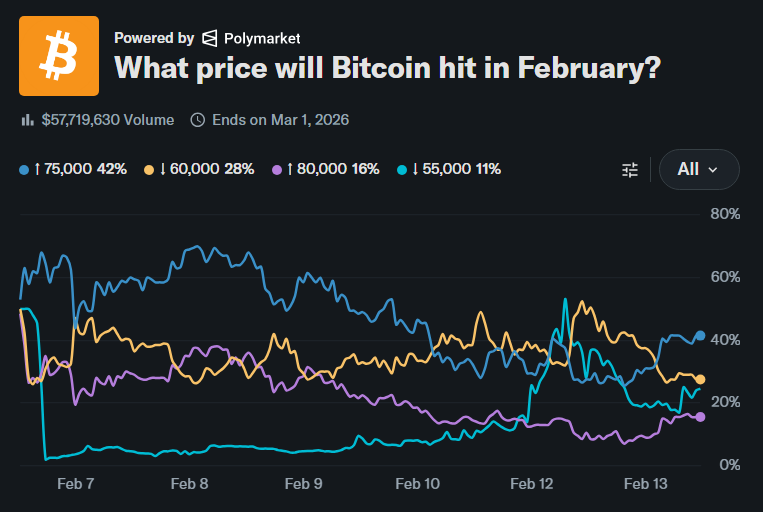The height and width of the screenshot is (512, 763).
Task: Toggle the ↑ 80,000 16% series
Action: 333,170
